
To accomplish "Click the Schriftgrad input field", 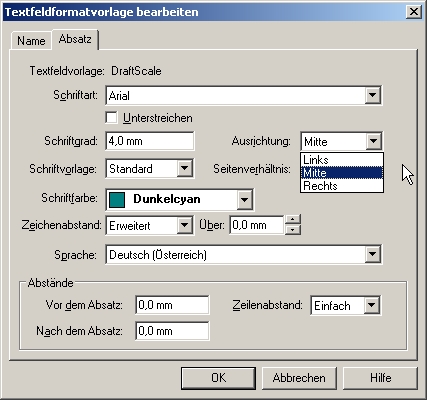I will click(x=150, y=141).
